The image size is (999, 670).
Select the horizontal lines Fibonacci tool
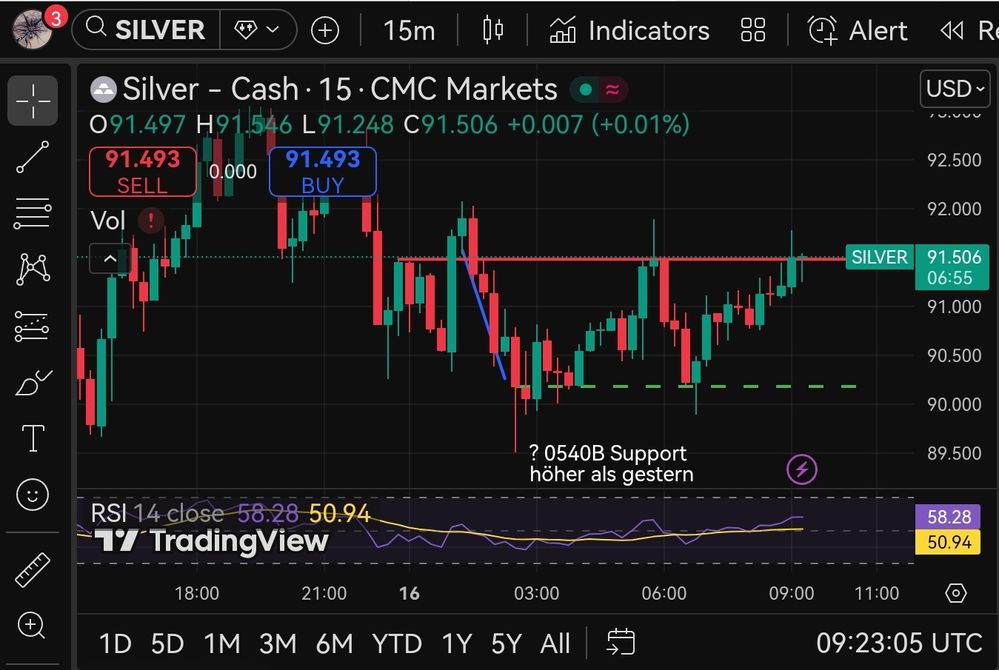point(32,213)
